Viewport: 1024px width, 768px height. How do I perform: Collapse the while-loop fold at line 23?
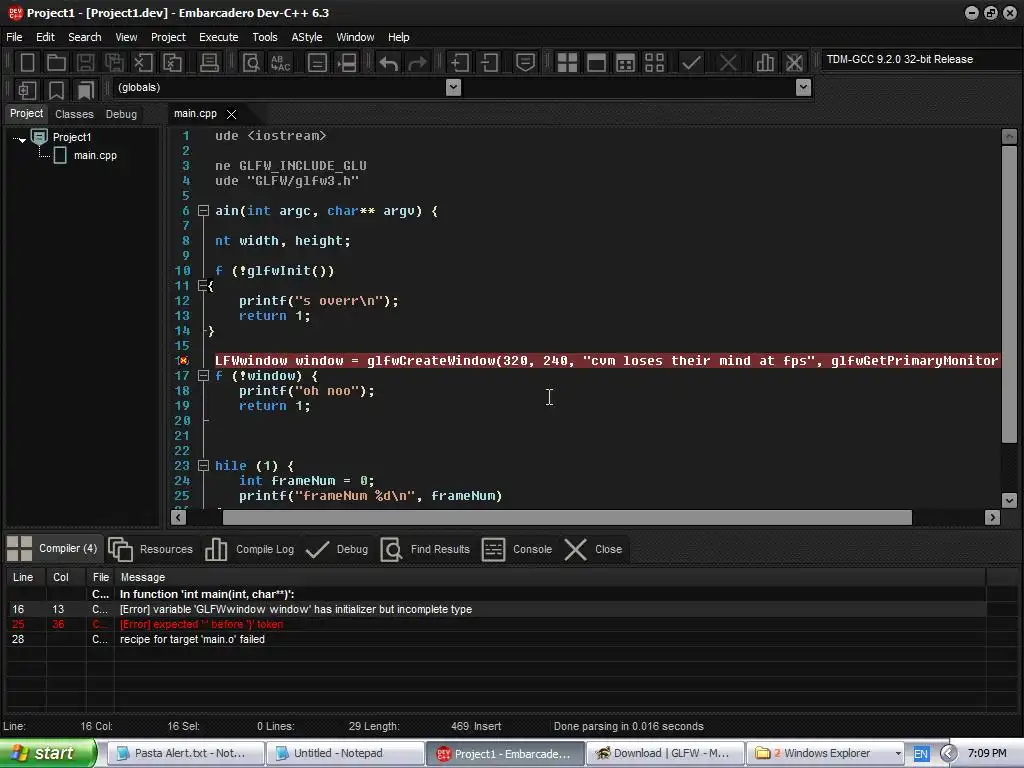(203, 466)
